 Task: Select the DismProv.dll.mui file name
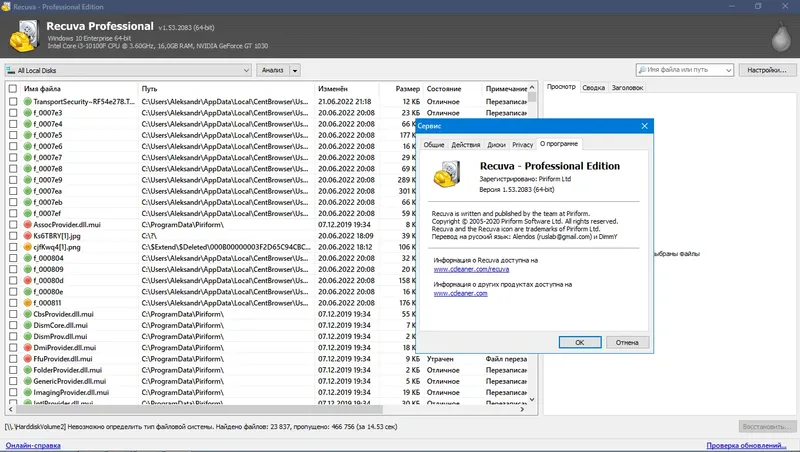60,337
